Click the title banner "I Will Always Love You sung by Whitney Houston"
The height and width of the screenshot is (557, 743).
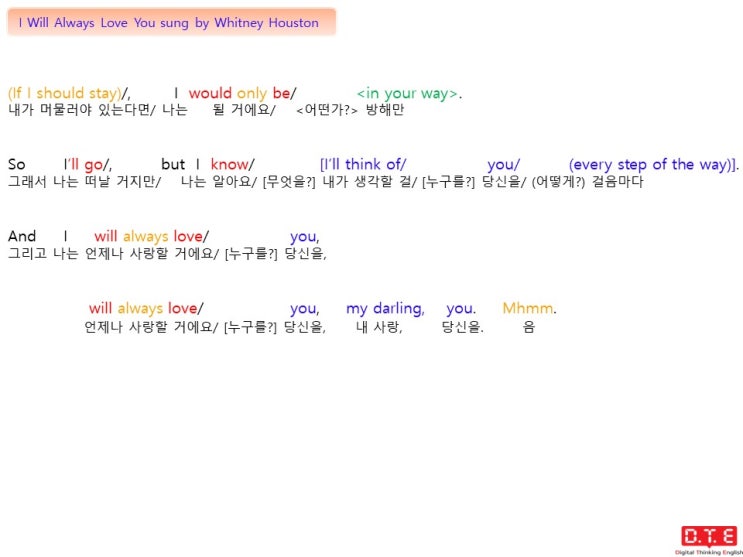(x=171, y=22)
